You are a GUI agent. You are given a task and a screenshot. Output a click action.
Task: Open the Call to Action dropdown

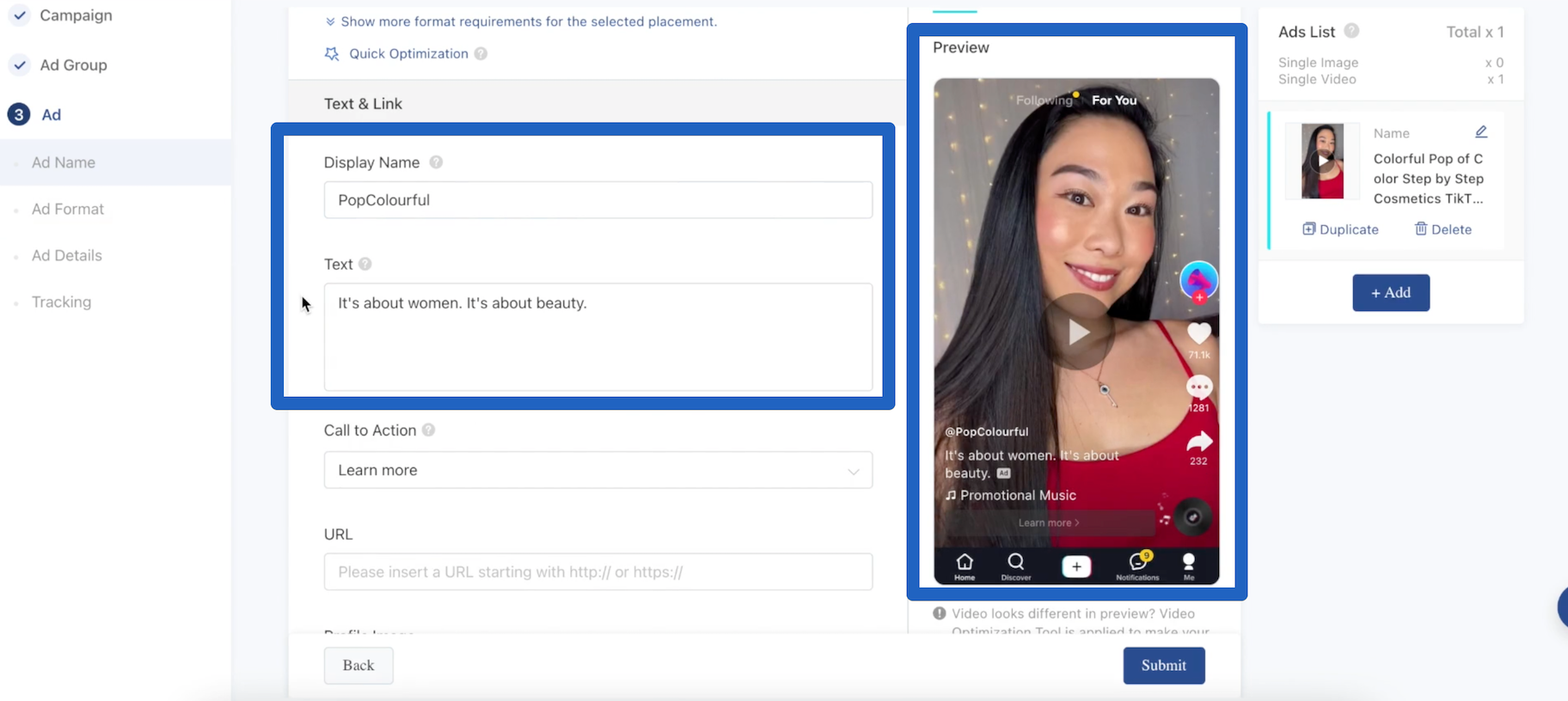click(x=597, y=470)
